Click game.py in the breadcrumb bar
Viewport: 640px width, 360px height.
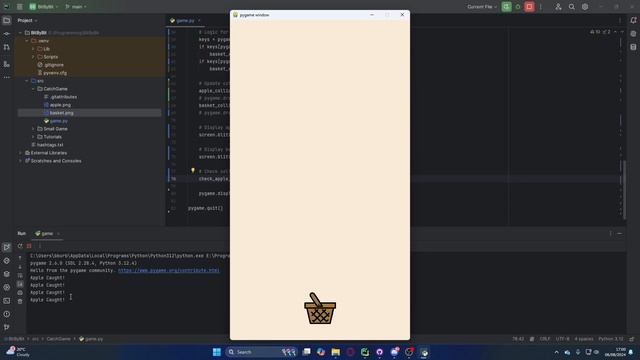tap(91, 339)
